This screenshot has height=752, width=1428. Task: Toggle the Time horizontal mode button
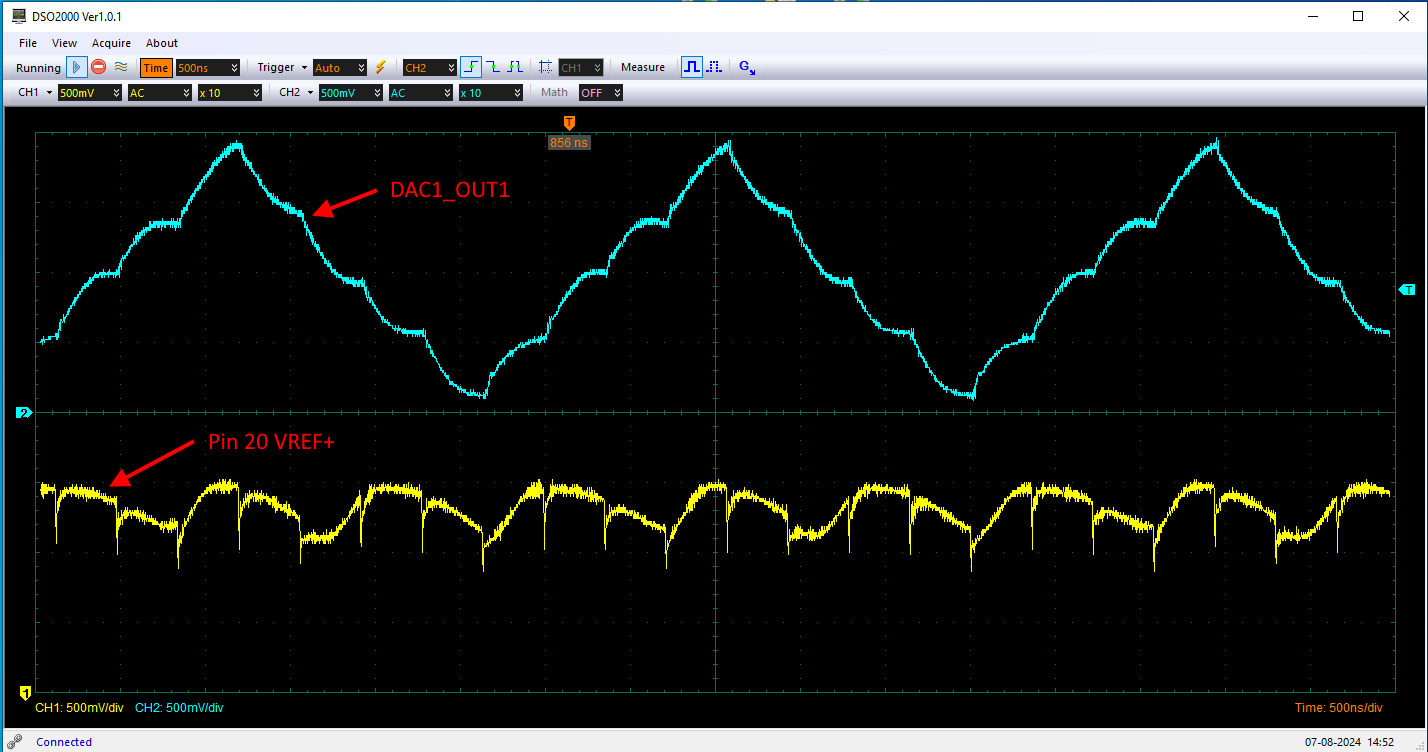pyautogui.click(x=156, y=67)
